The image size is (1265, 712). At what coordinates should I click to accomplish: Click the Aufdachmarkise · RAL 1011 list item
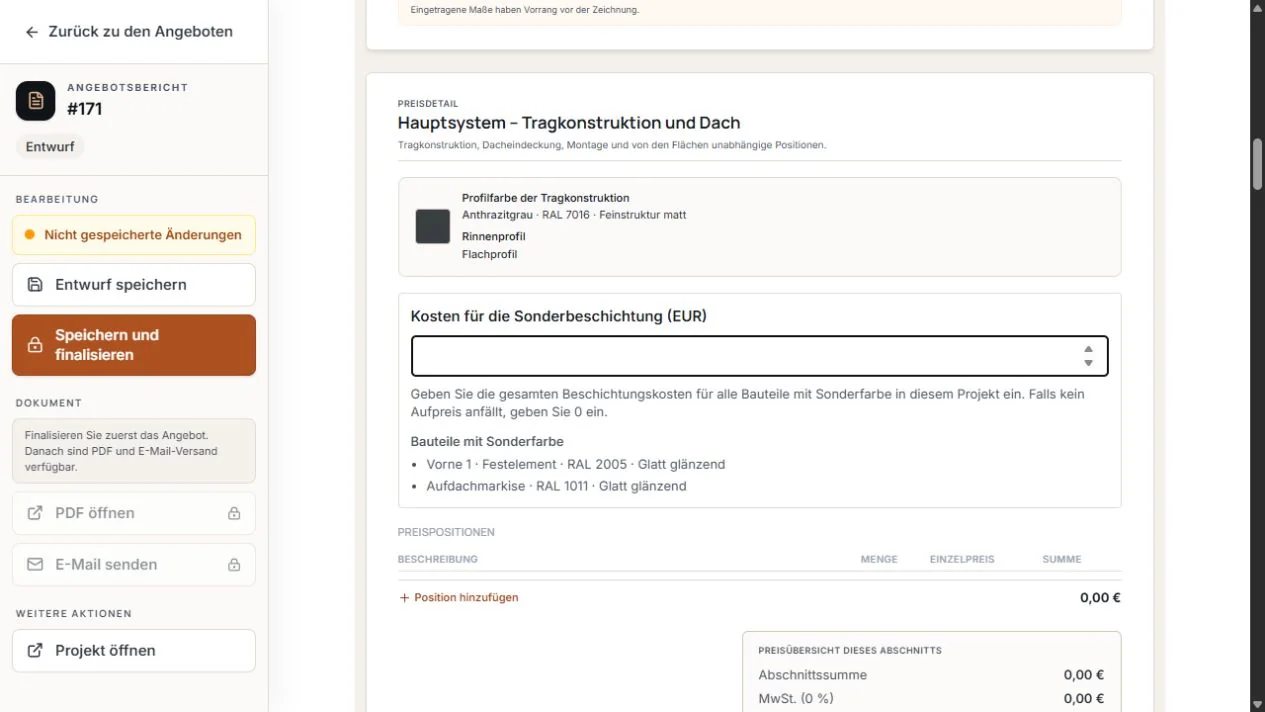[x=556, y=487]
